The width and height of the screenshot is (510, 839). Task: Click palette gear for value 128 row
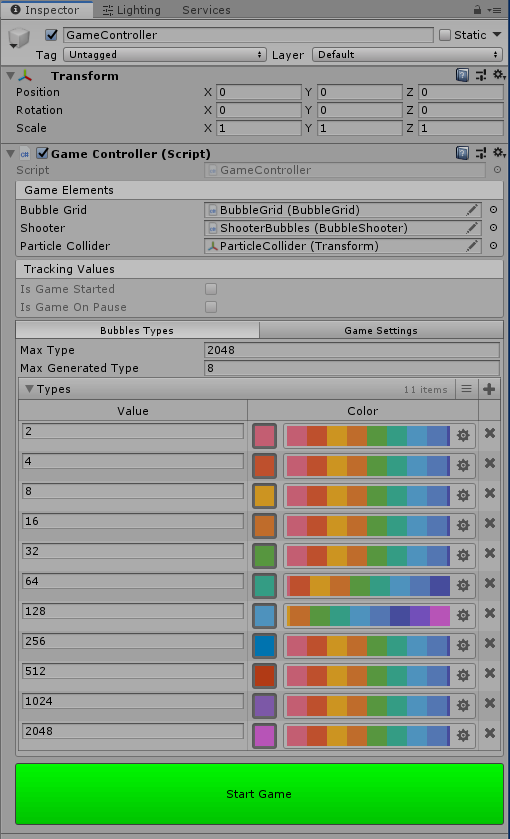tap(463, 615)
